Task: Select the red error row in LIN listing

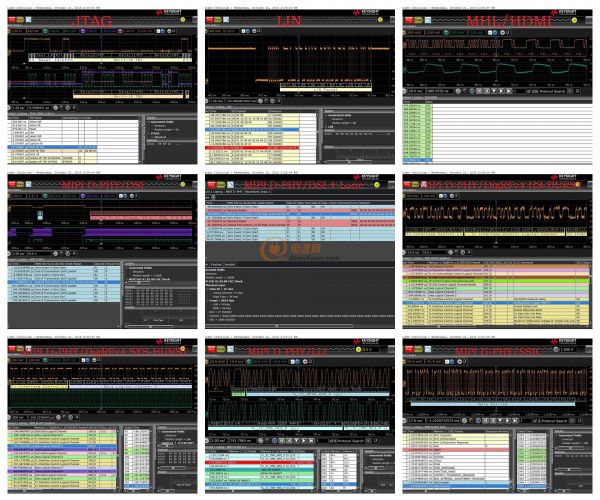Action: pyautogui.click(x=252, y=147)
